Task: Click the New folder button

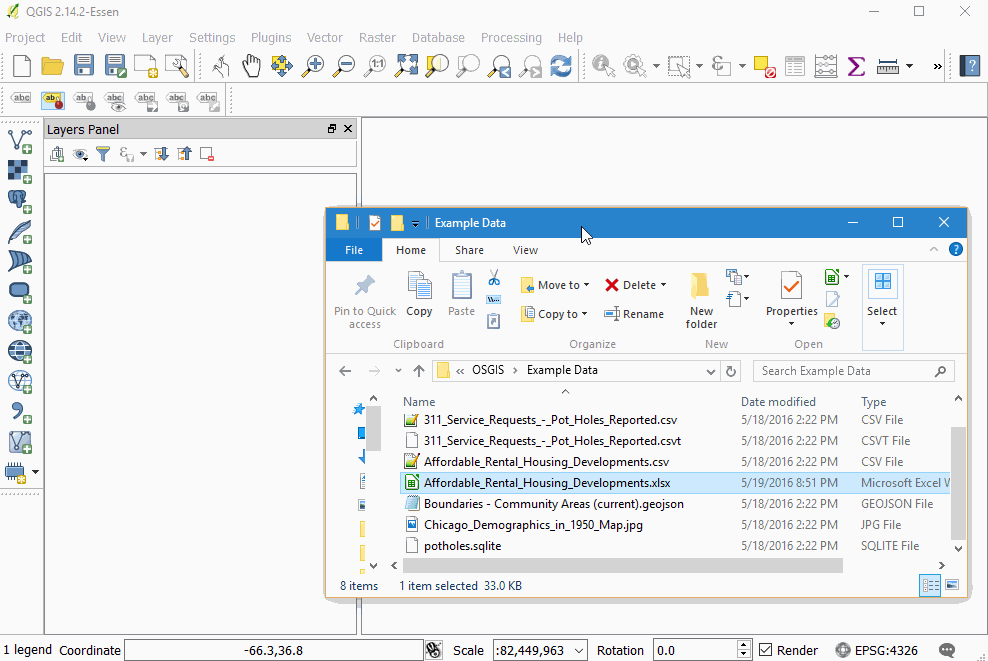Action: 701,301
